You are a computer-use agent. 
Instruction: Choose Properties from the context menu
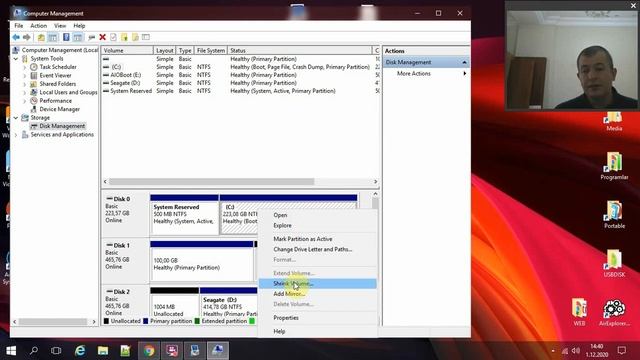tap(317, 318)
